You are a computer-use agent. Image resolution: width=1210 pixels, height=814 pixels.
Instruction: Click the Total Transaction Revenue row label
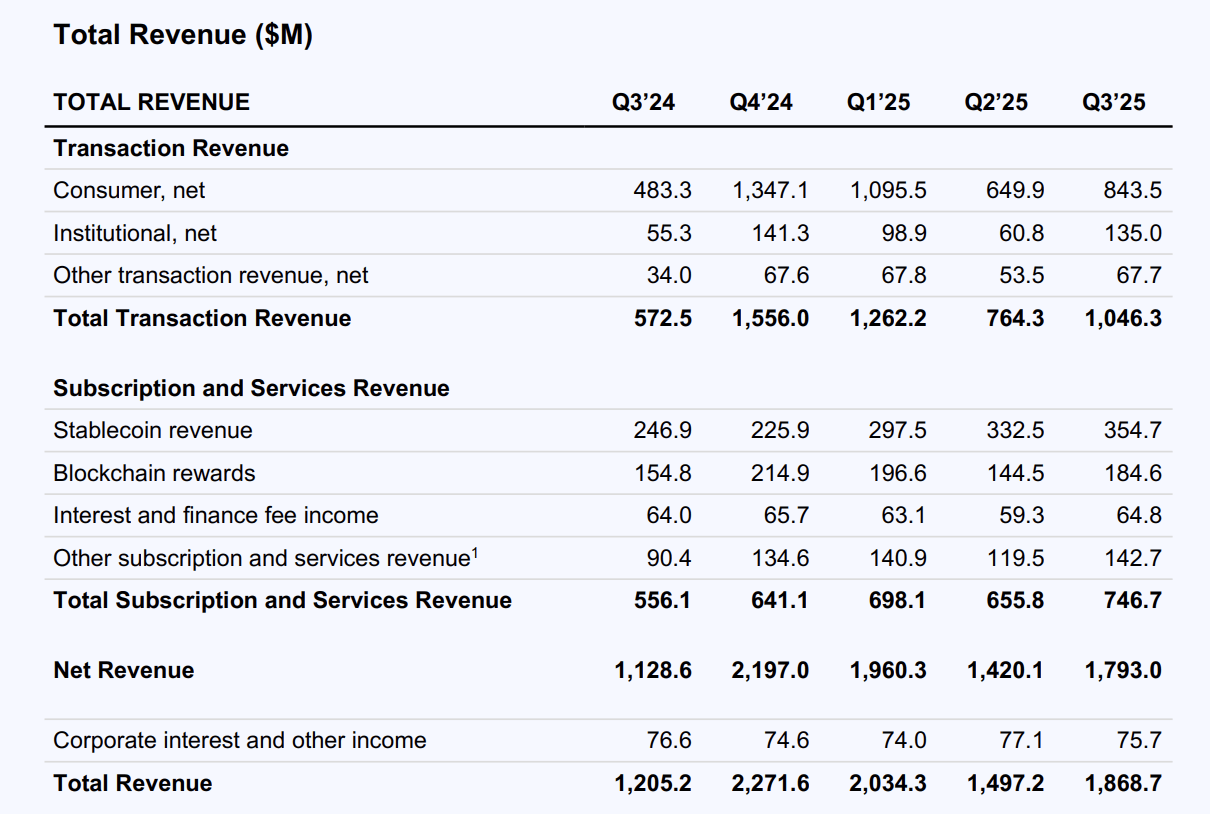(201, 317)
